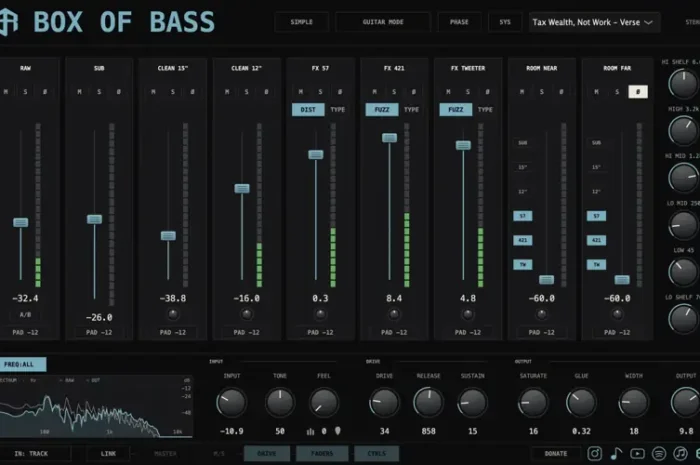Open the IN: TRACK input selector
This screenshot has height=465, width=700.
35,453
